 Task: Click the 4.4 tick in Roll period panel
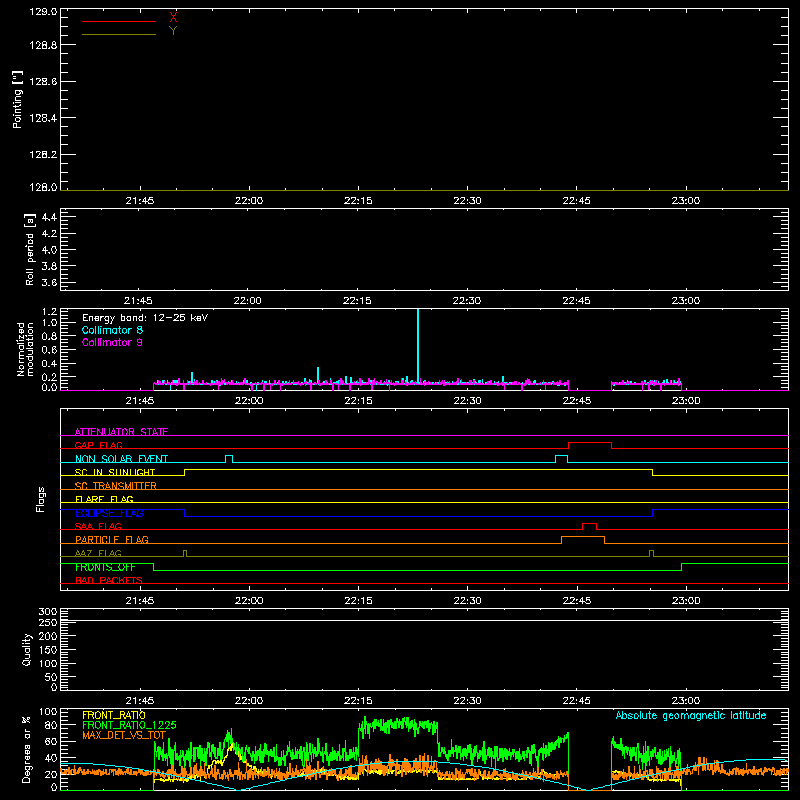tap(49, 217)
